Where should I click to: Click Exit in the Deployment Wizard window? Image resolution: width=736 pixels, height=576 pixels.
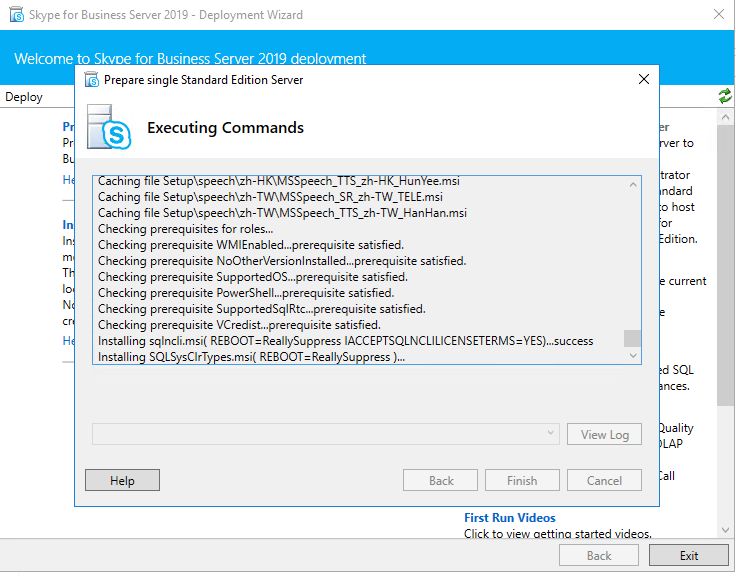coord(689,555)
